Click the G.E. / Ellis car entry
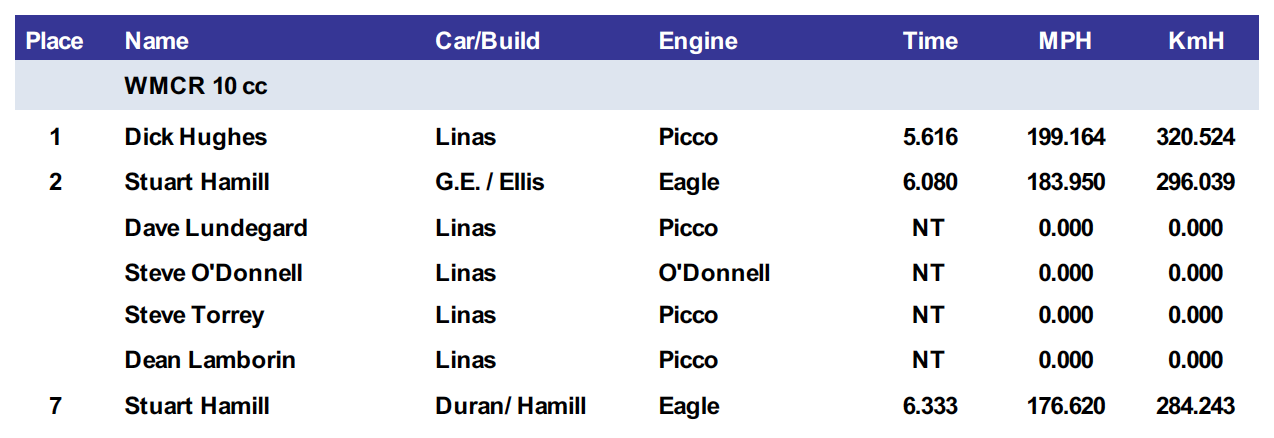Viewport: 1274px width, 438px height. [490, 182]
